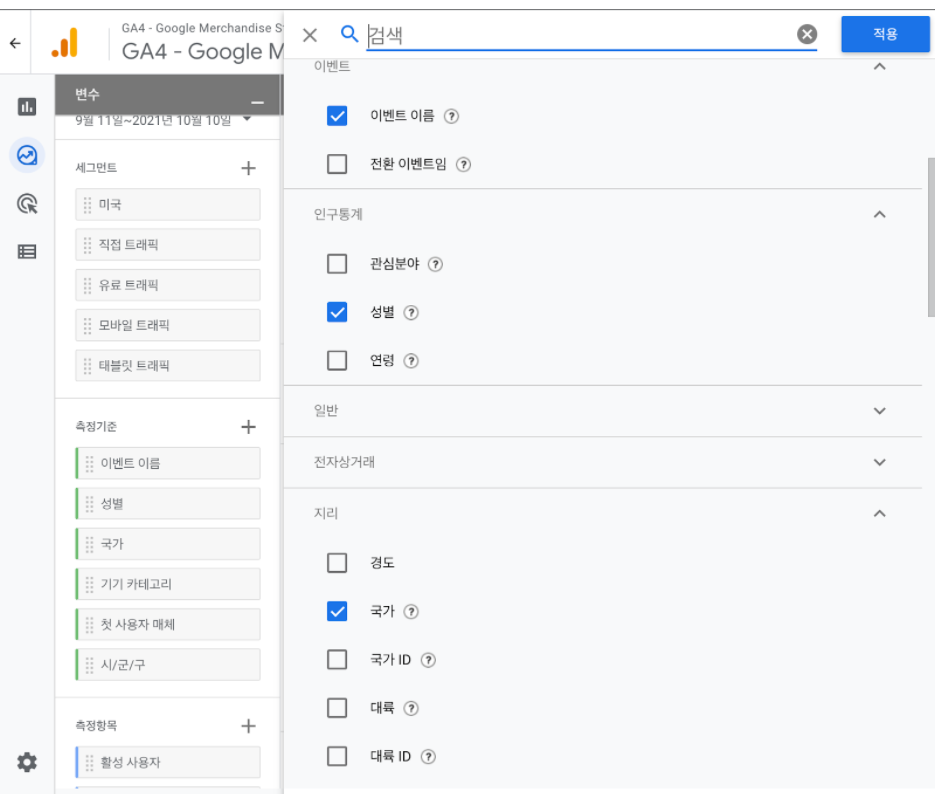Collapse the 지리 section
Image resolution: width=946 pixels, height=797 pixels.
tap(880, 513)
